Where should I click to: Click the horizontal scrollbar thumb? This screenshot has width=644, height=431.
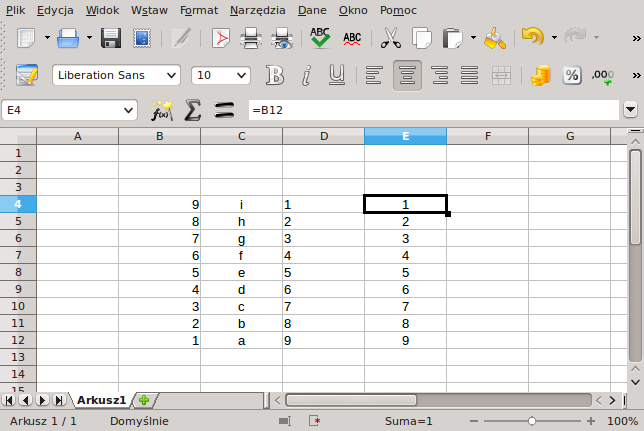pyautogui.click(x=351, y=400)
